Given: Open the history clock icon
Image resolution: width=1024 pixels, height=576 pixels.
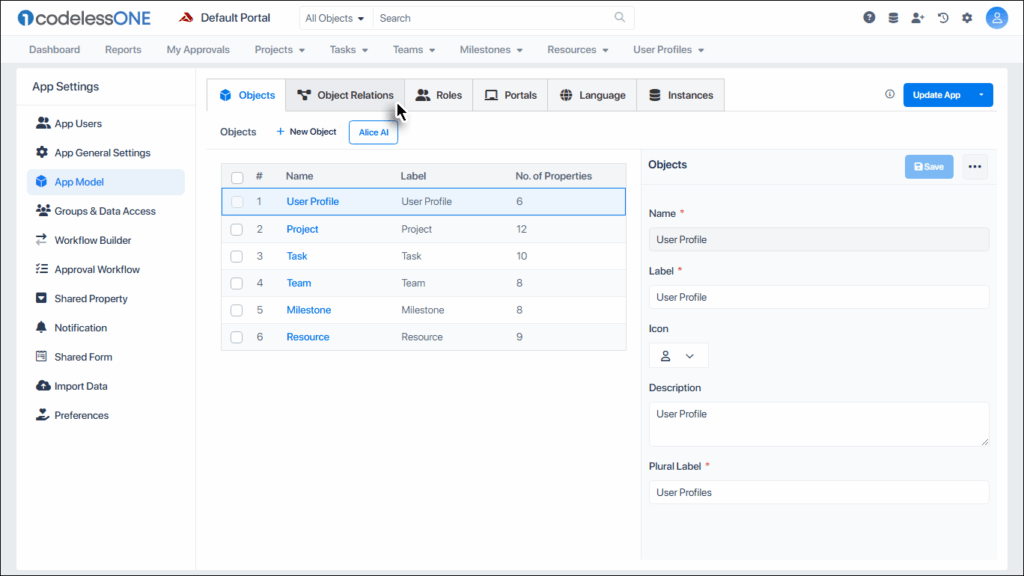Looking at the screenshot, I should (x=942, y=18).
